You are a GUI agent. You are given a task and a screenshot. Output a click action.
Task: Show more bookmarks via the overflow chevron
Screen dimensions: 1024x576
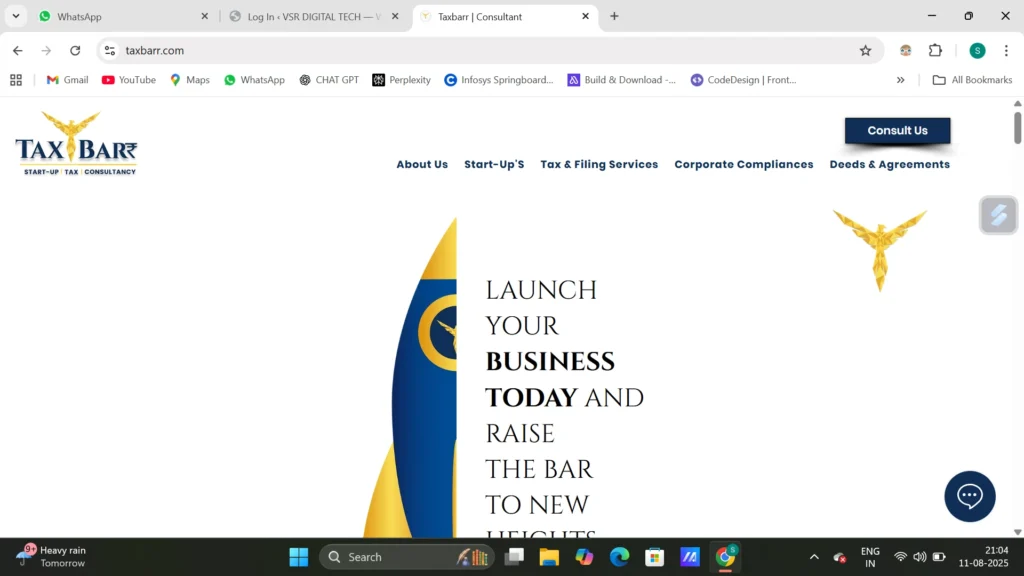point(900,80)
